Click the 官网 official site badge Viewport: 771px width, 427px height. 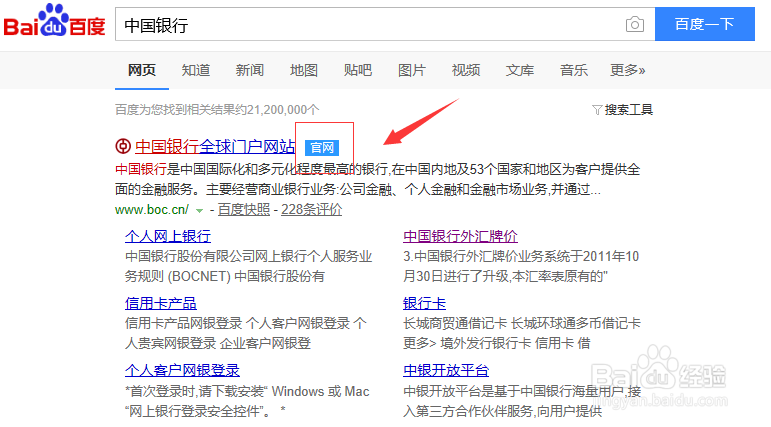[322, 147]
